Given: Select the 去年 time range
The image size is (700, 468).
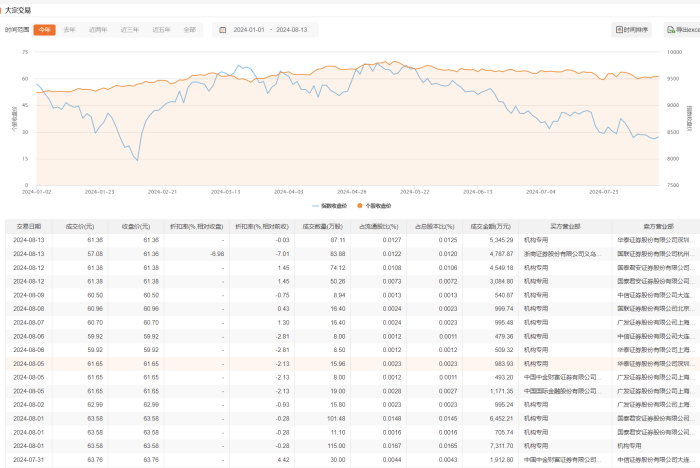Looking at the screenshot, I should coord(70,30).
